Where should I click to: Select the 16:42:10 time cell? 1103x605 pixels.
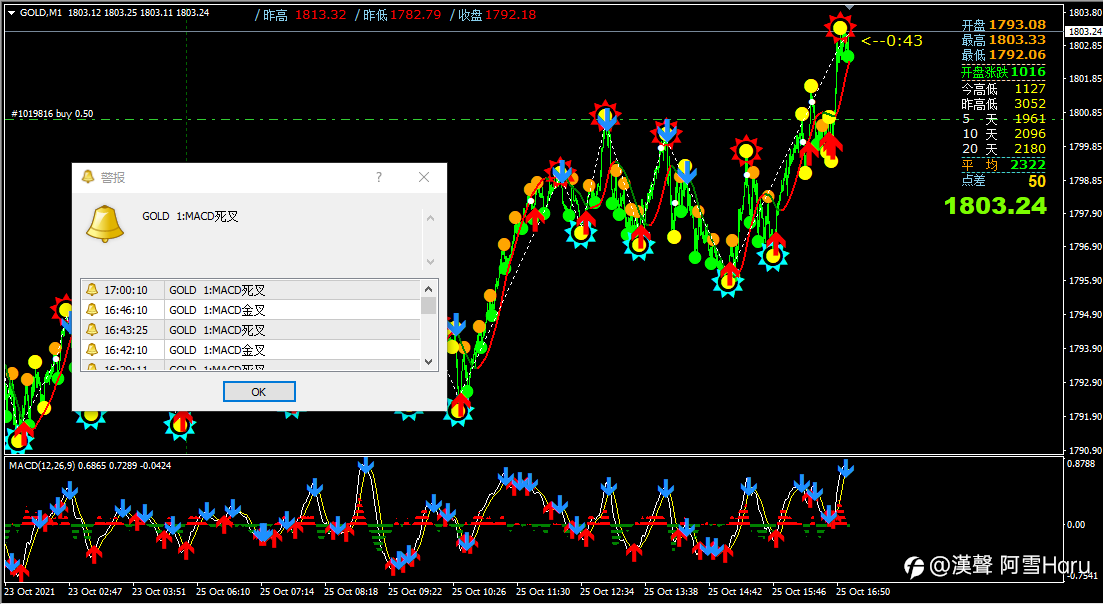[126, 350]
